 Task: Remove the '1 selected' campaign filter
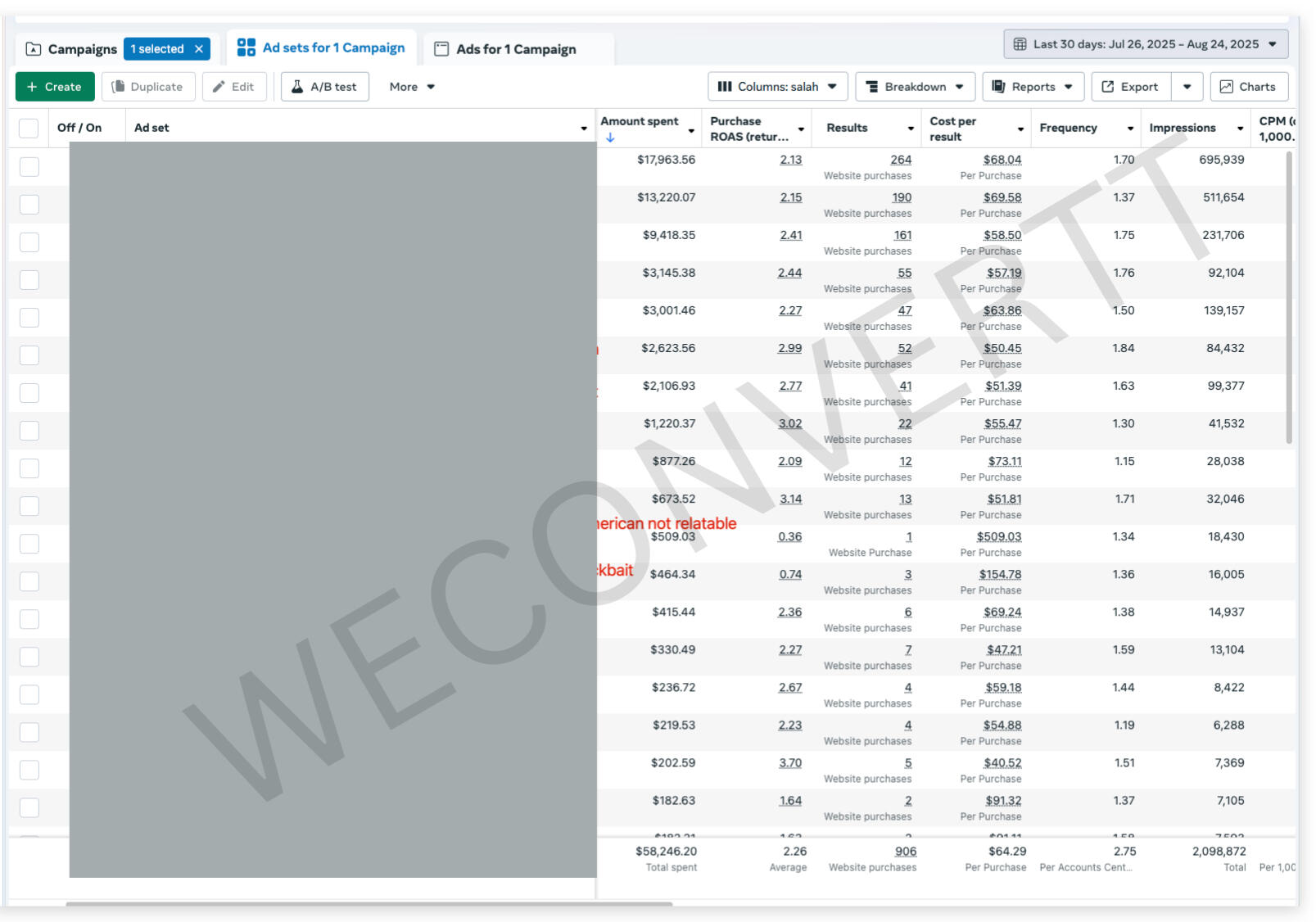coord(199,49)
